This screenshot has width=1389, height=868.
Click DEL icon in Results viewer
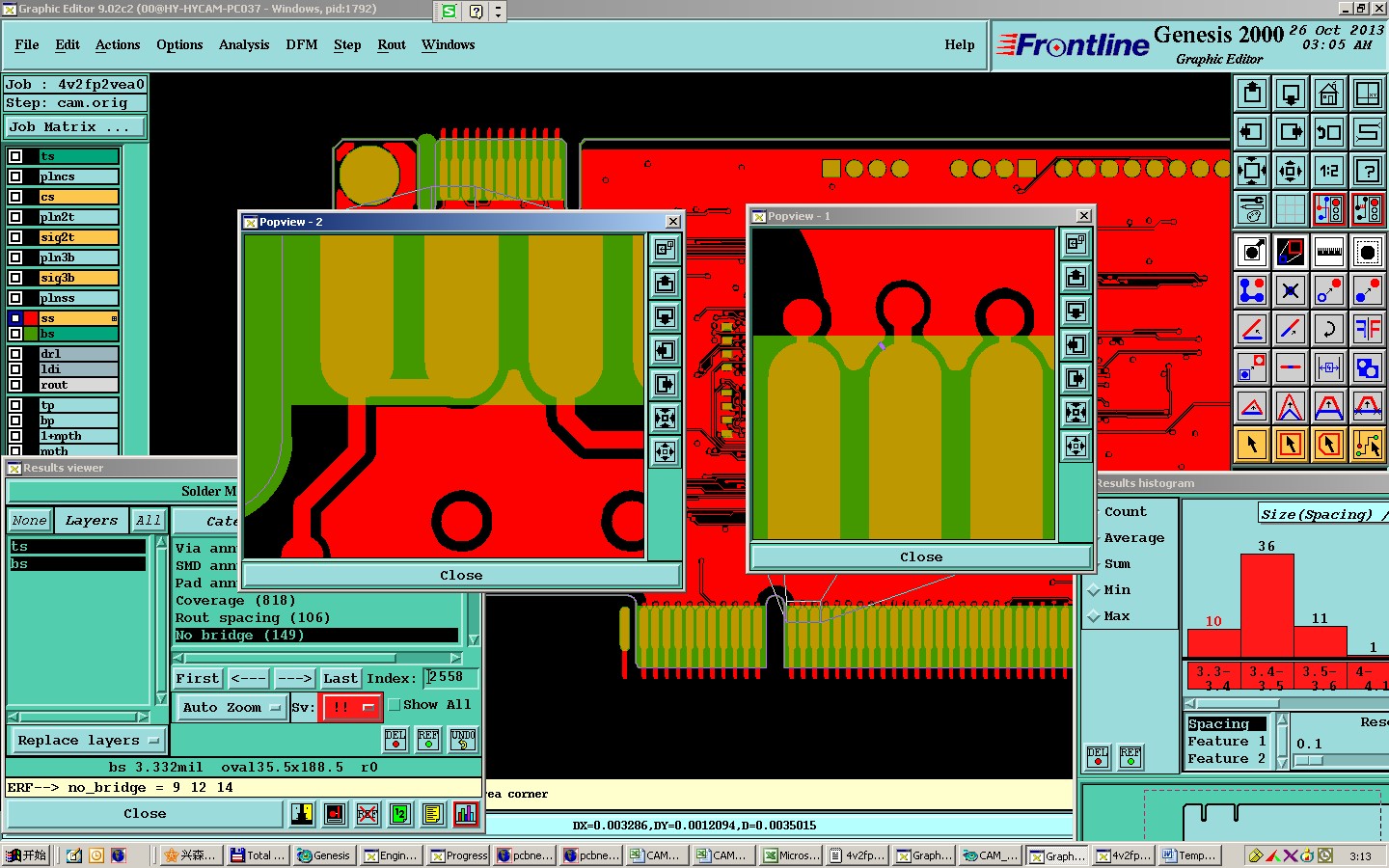[395, 740]
